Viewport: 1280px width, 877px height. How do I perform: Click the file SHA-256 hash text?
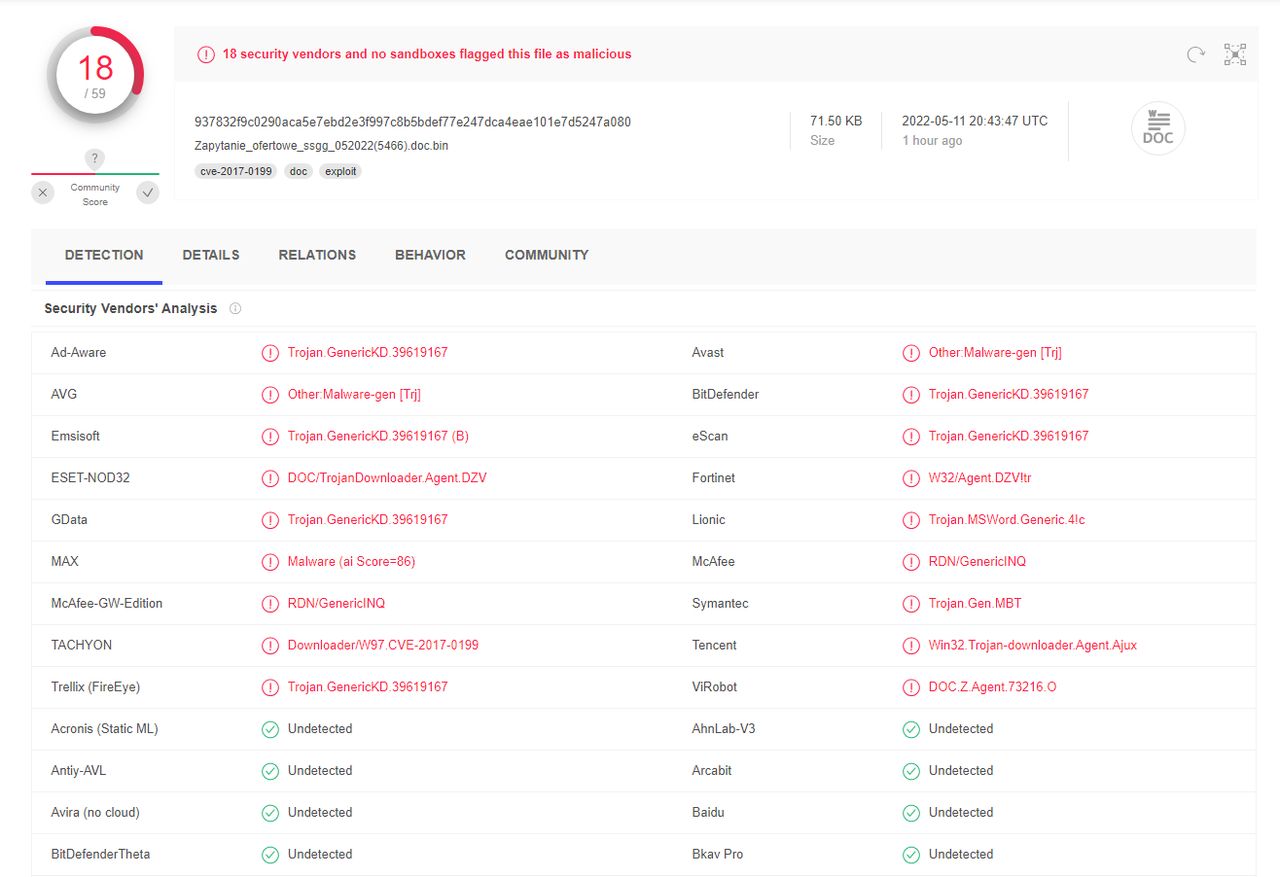413,122
